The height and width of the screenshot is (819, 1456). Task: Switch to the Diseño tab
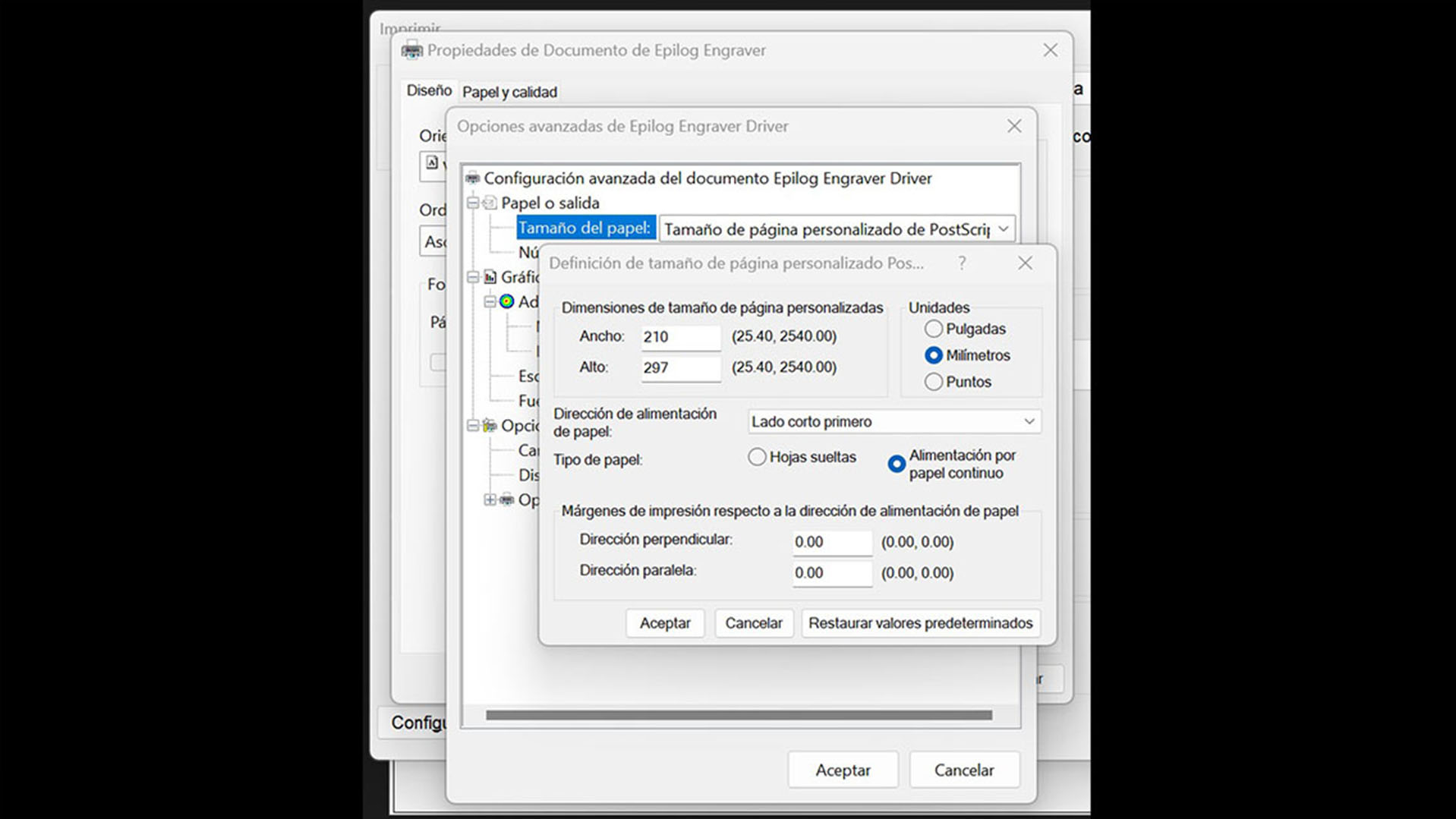pos(429,90)
